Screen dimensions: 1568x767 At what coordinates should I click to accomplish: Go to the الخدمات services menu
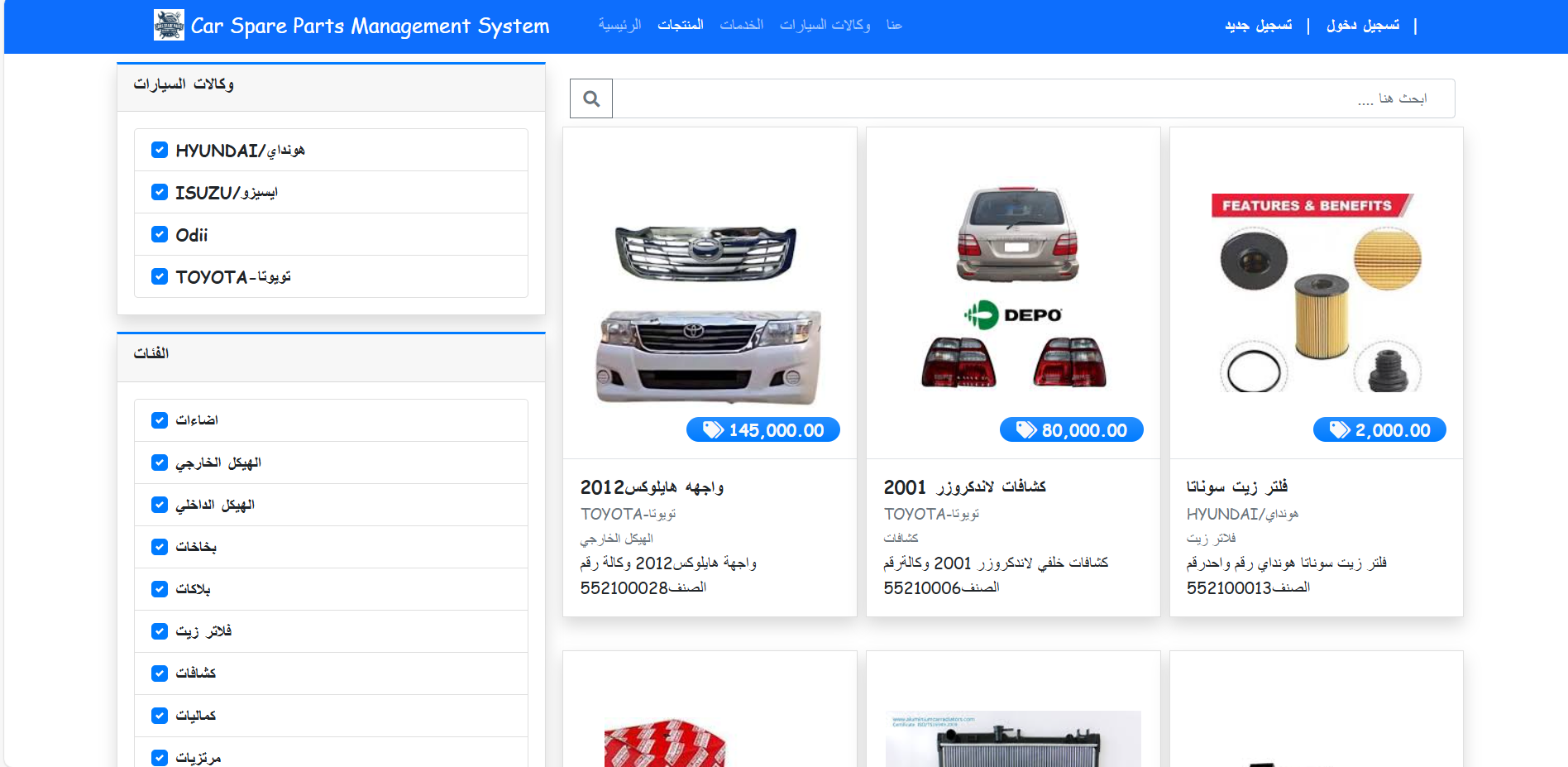tap(742, 25)
